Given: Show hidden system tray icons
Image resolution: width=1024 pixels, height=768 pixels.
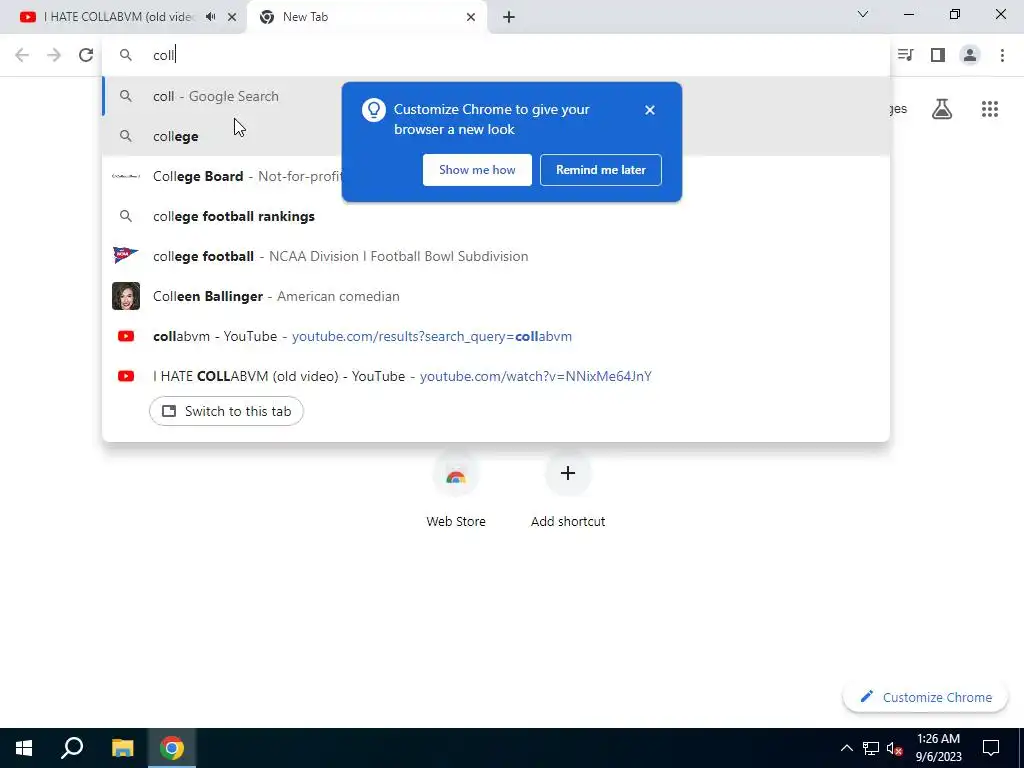Looking at the screenshot, I should (x=846, y=748).
